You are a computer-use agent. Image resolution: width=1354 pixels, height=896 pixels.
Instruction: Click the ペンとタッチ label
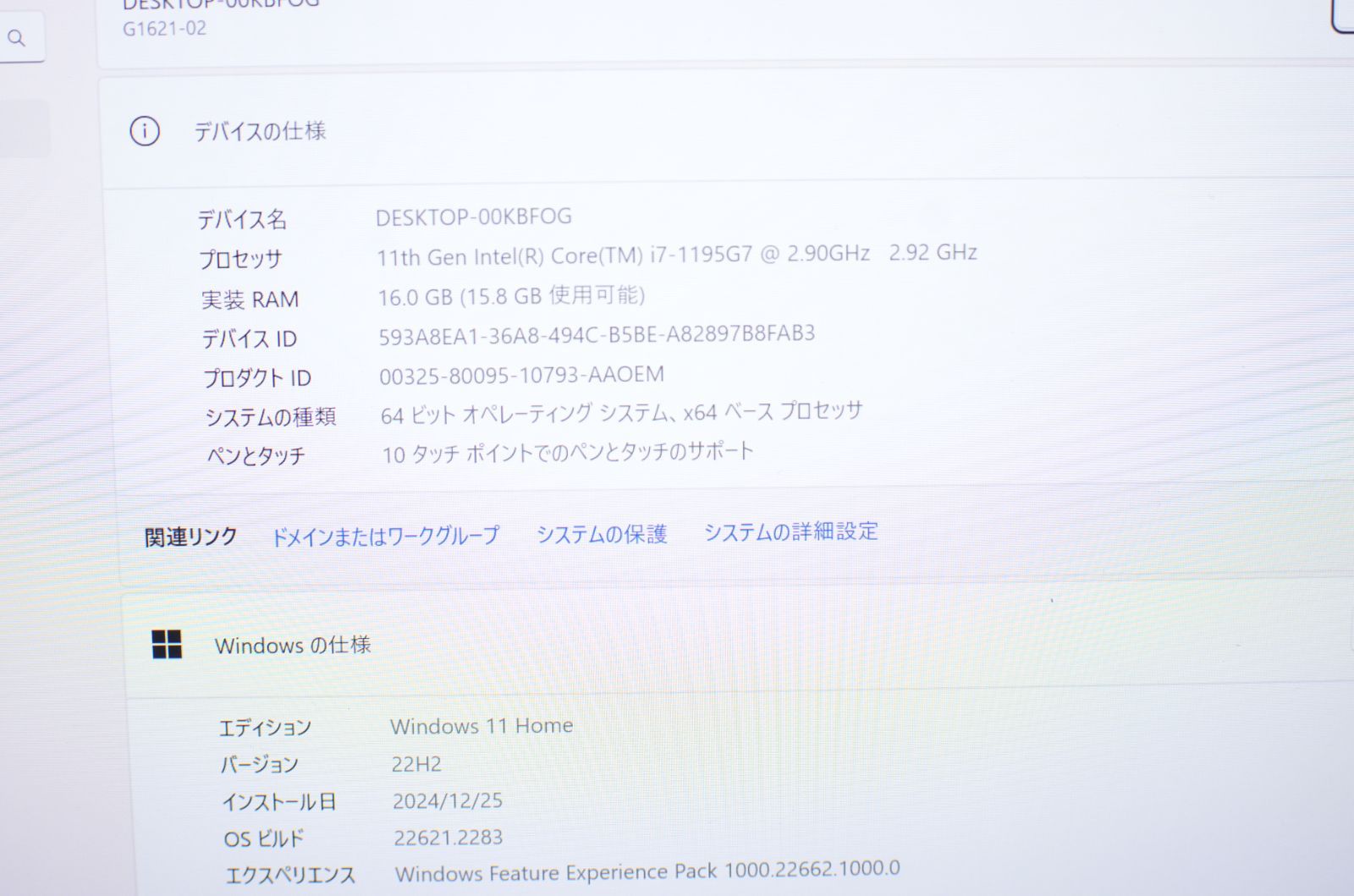pyautogui.click(x=256, y=456)
